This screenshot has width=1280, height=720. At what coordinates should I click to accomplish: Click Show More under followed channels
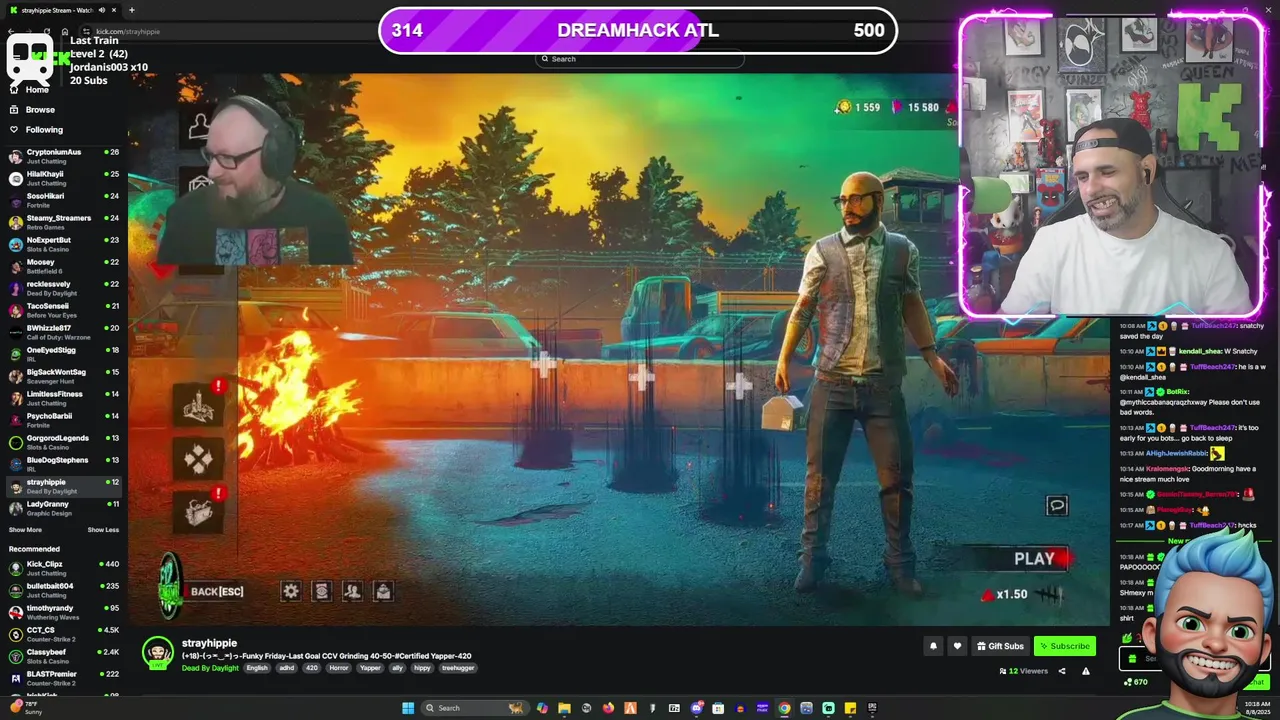pos(25,530)
